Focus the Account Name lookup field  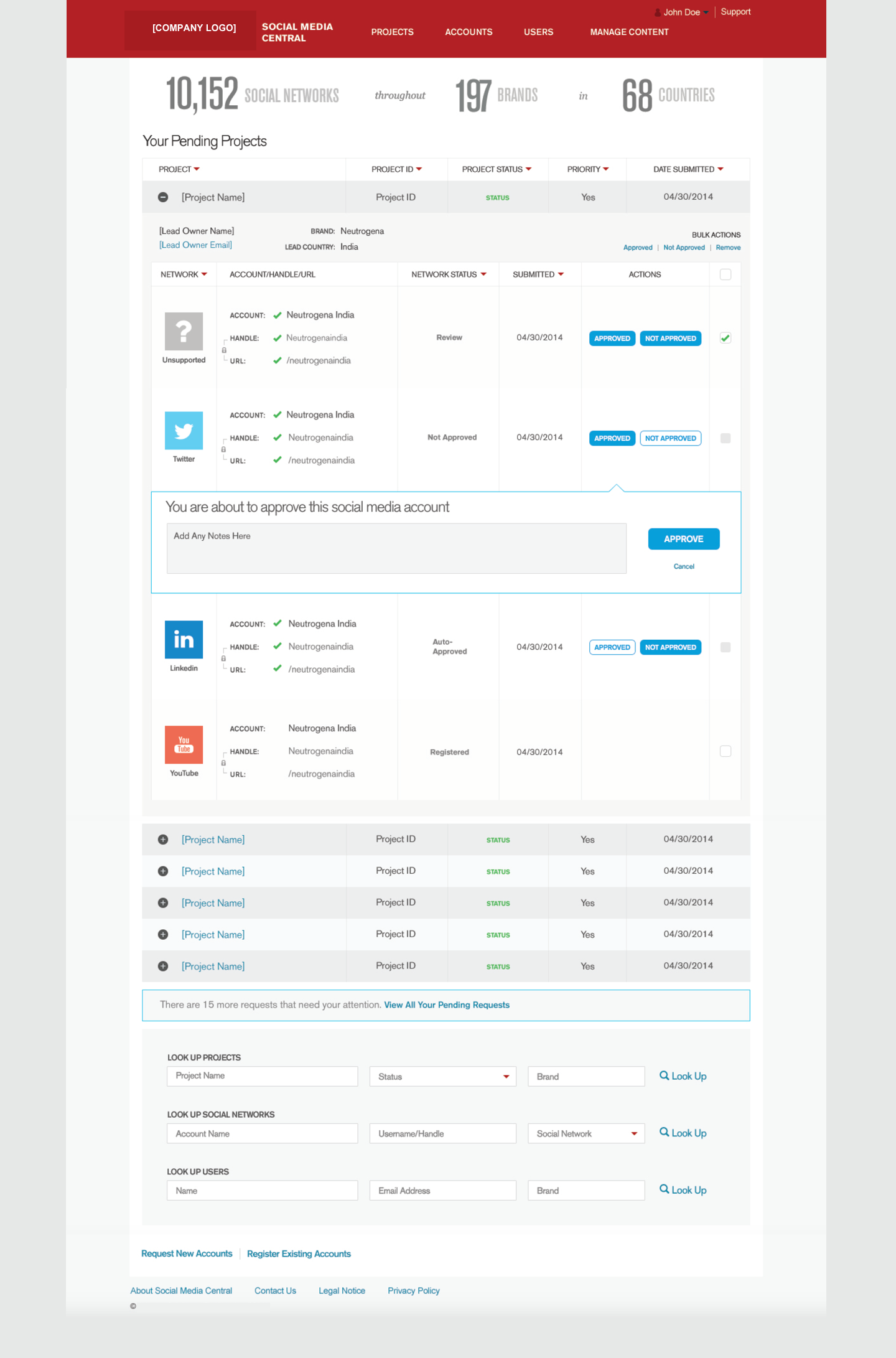click(x=263, y=1133)
